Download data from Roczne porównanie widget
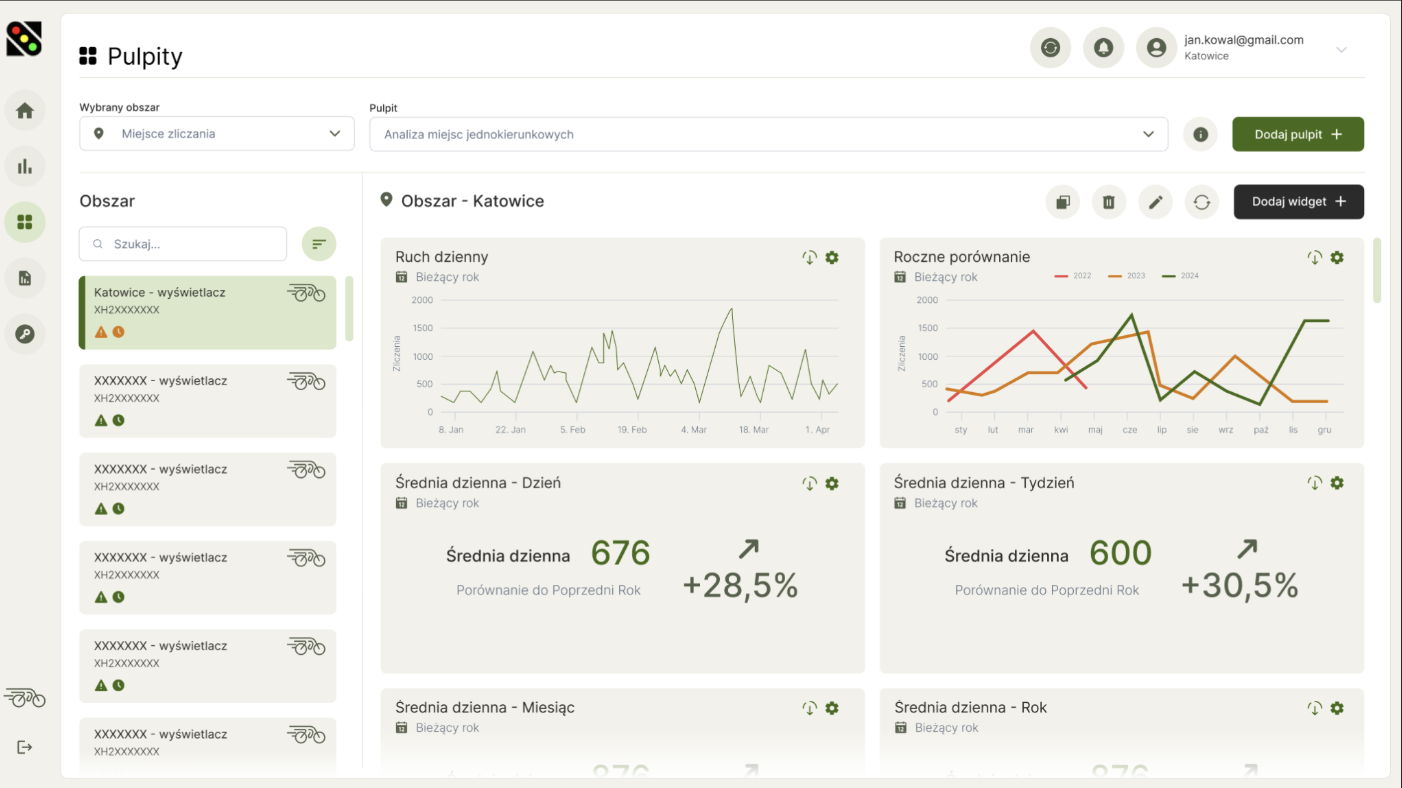 point(1315,257)
